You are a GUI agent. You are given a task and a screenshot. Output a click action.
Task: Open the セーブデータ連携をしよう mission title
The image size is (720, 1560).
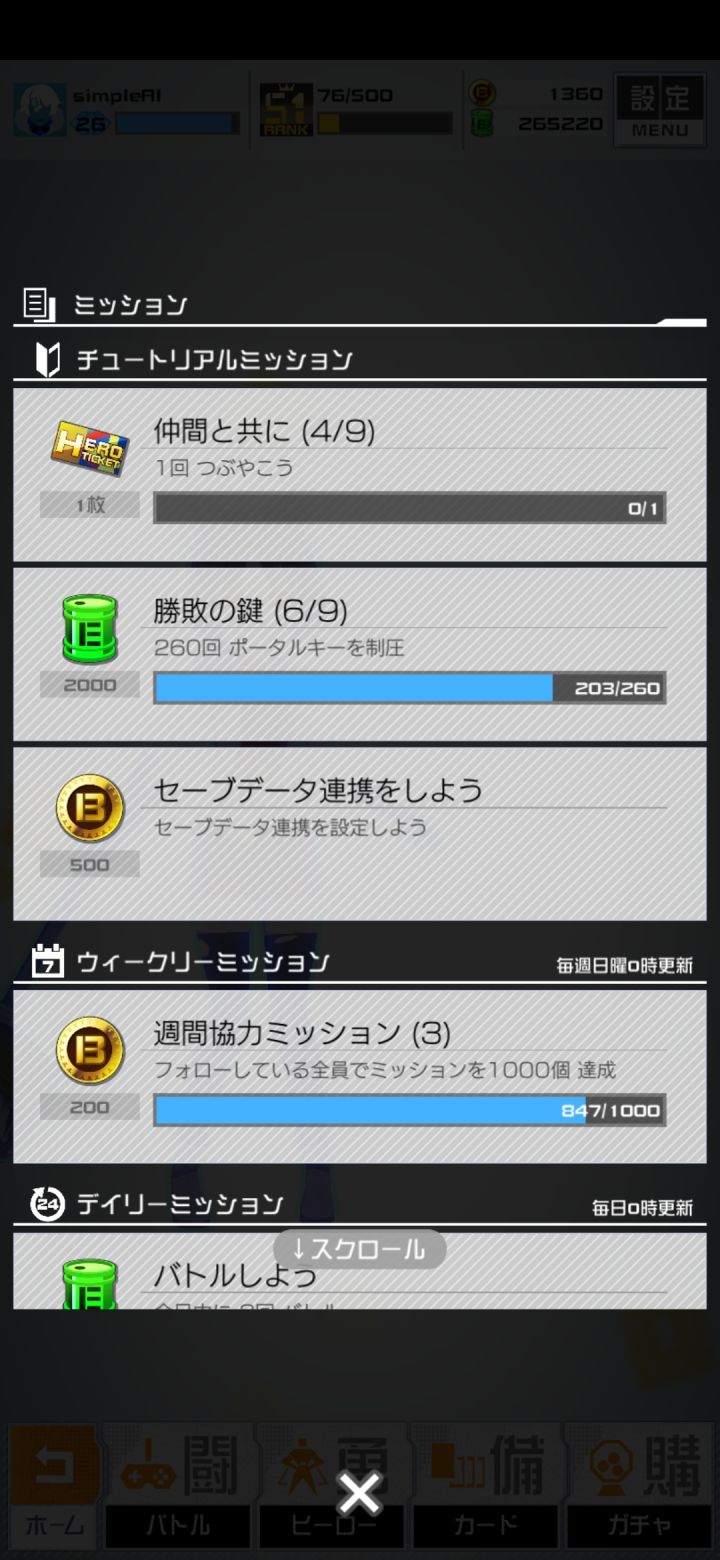318,790
